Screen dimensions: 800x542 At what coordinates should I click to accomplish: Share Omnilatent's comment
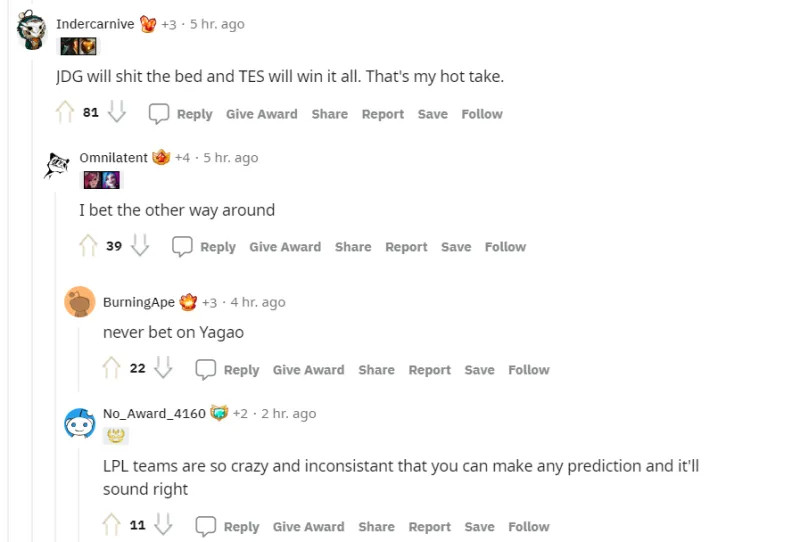pyautogui.click(x=353, y=247)
